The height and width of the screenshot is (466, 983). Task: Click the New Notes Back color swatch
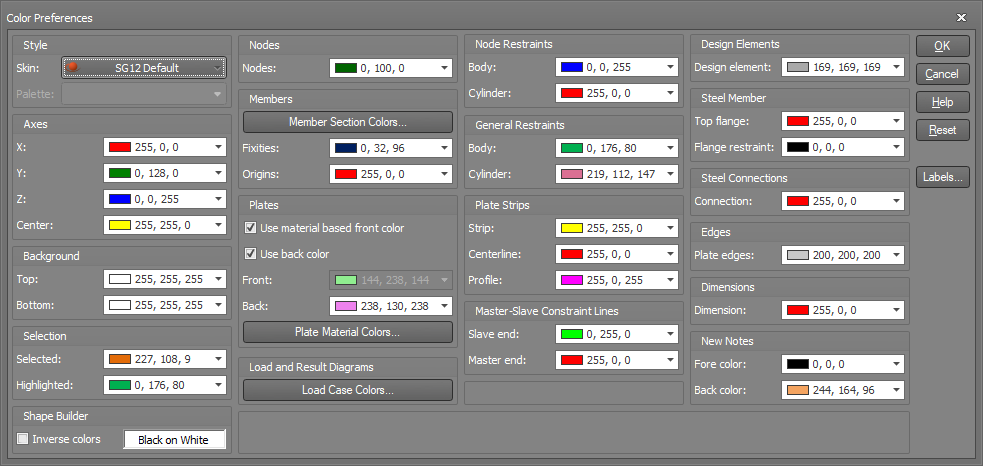click(798, 390)
